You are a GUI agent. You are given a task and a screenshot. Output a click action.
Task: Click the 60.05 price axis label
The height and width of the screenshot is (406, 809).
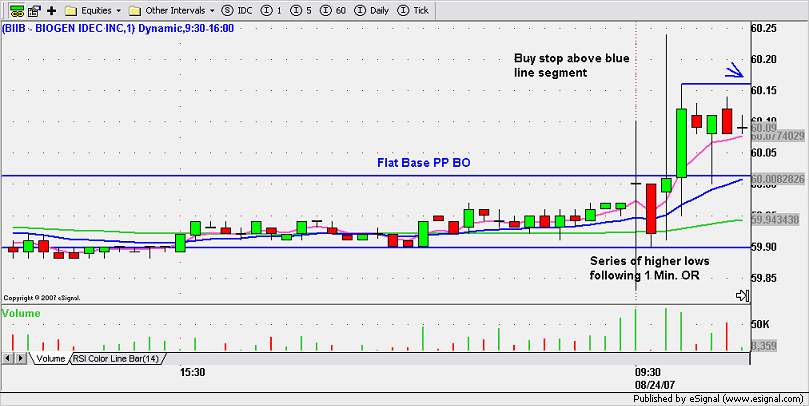point(764,153)
